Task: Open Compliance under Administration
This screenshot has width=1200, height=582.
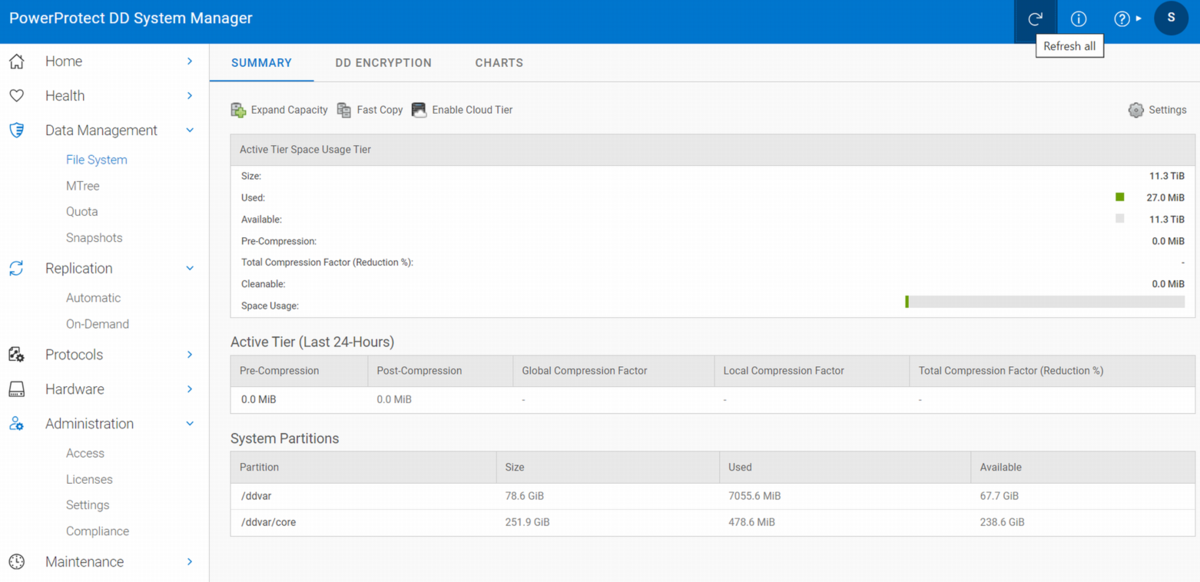Action: 97,531
